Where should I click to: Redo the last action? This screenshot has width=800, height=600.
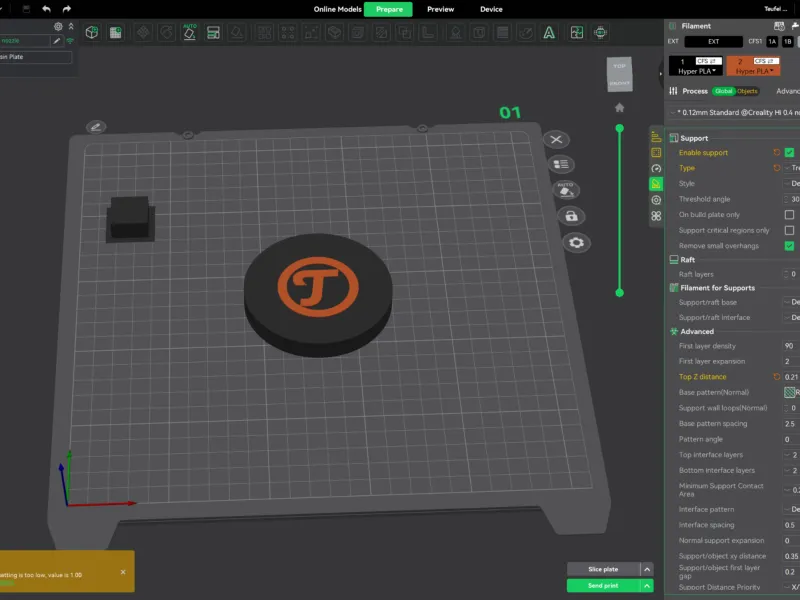point(67,9)
